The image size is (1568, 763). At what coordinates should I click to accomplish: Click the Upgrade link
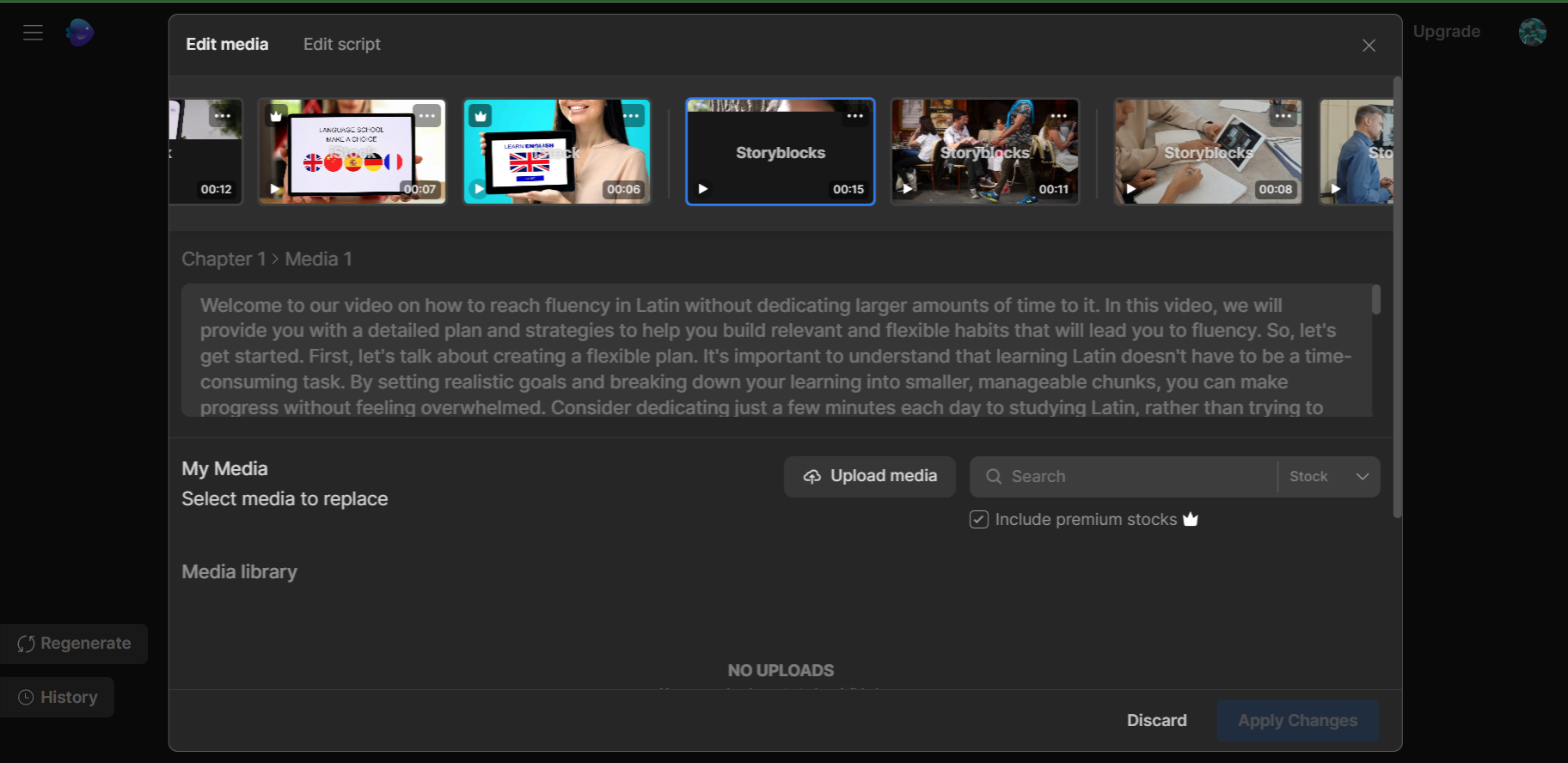(1447, 32)
